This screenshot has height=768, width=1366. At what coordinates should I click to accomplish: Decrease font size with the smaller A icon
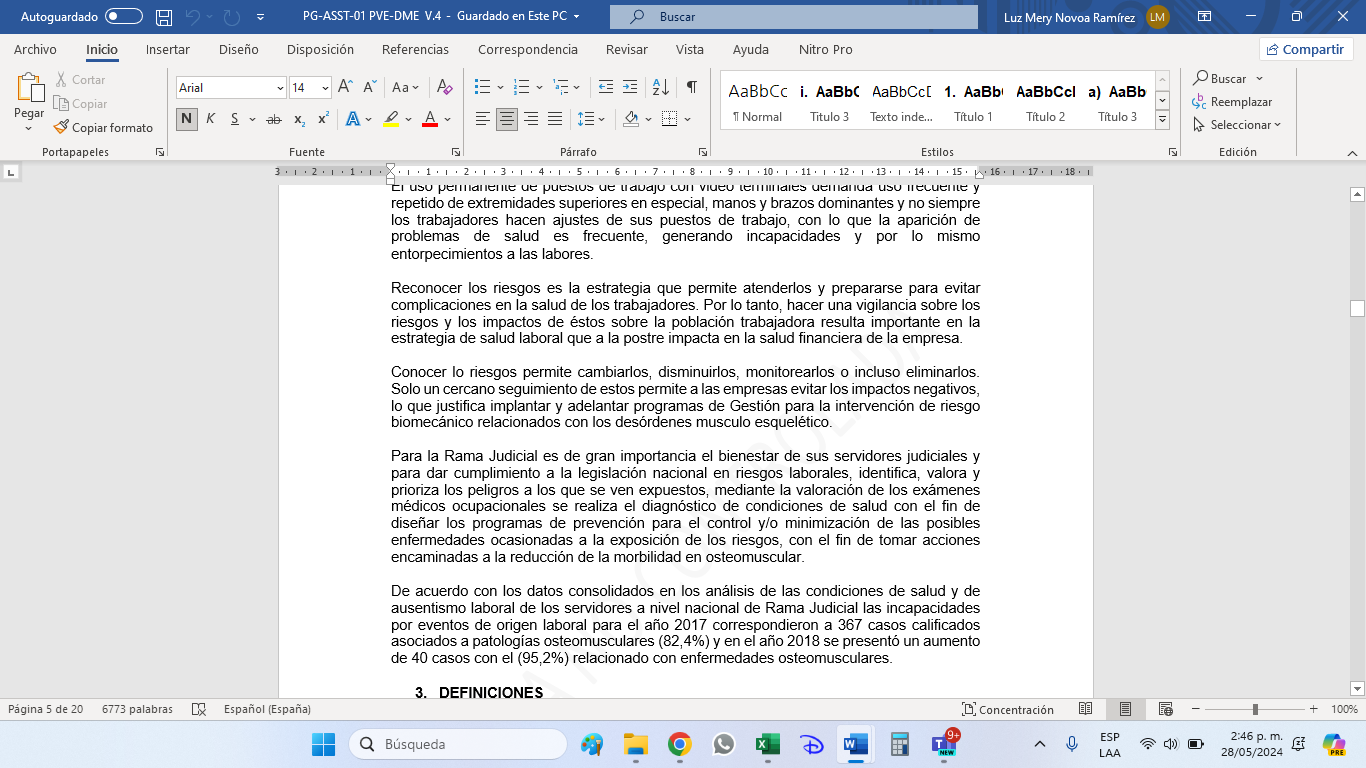click(x=369, y=87)
